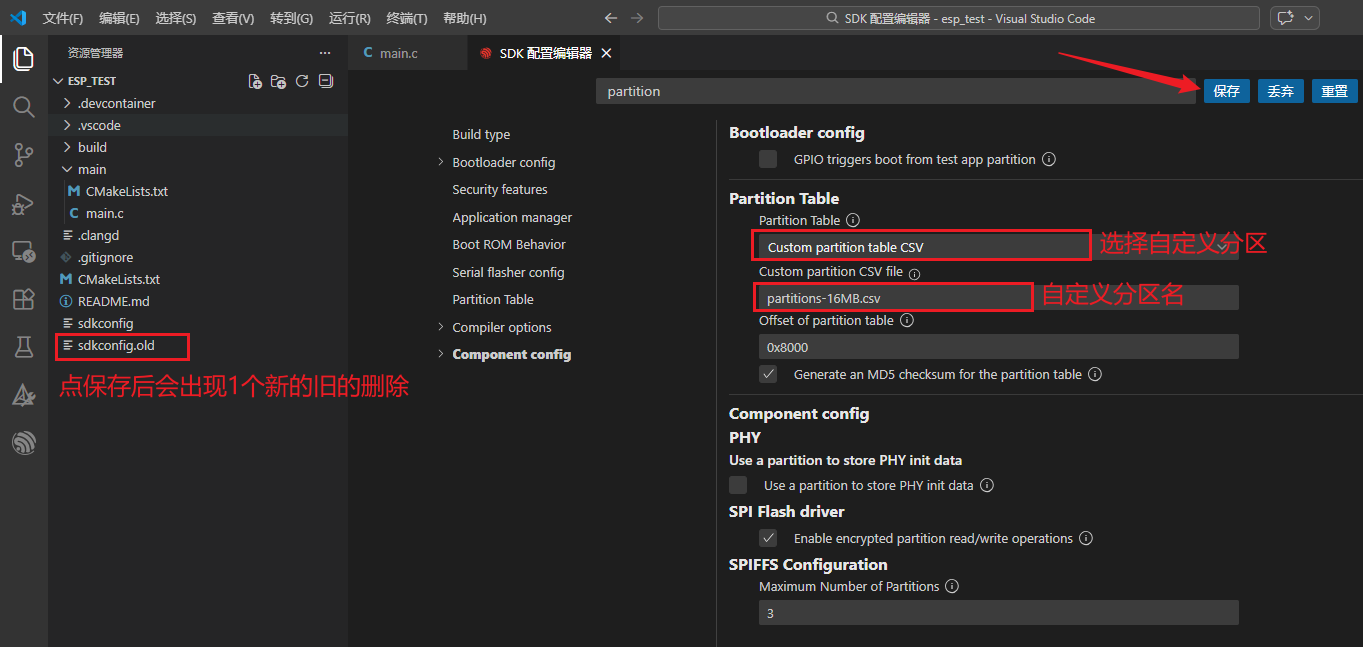Enable Use a partition to store PHY init data
1363x647 pixels.
[738, 485]
